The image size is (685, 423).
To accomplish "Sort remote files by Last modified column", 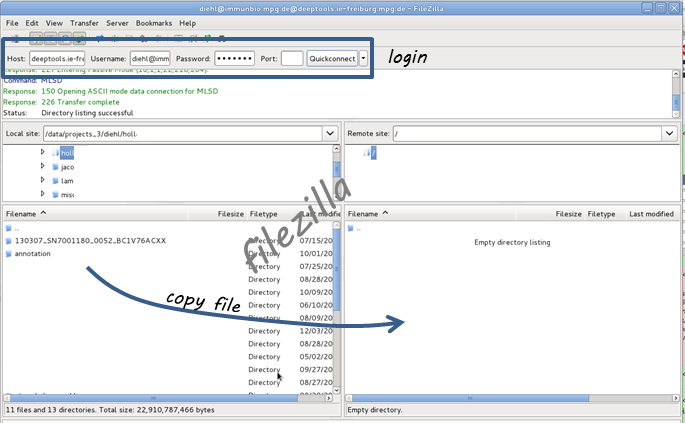I will 651,214.
